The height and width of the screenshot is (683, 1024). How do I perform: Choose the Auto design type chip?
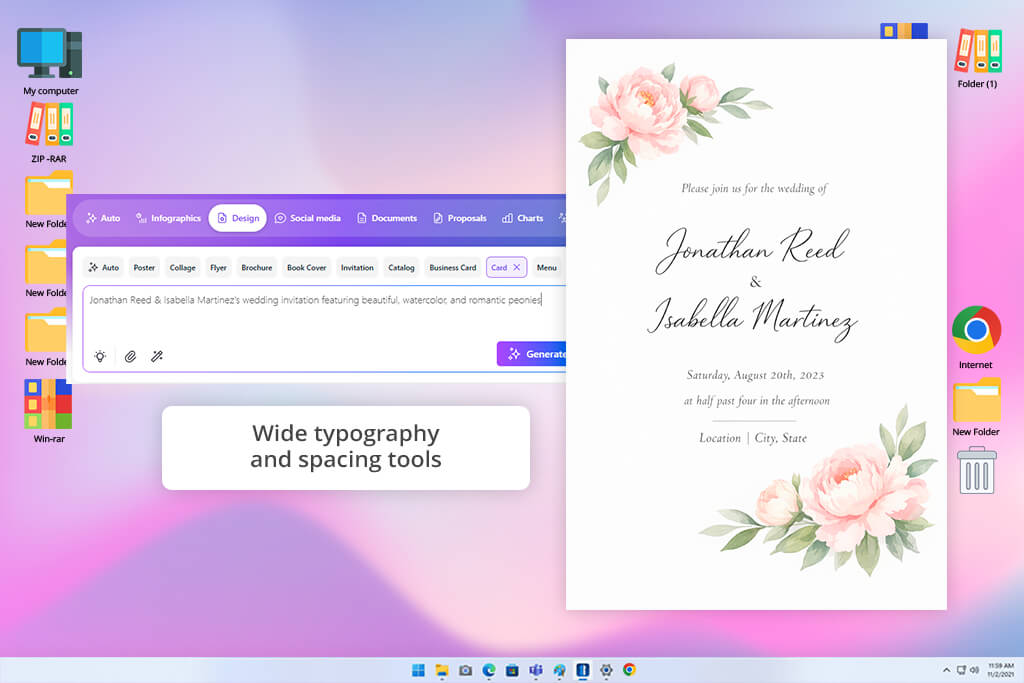click(104, 268)
